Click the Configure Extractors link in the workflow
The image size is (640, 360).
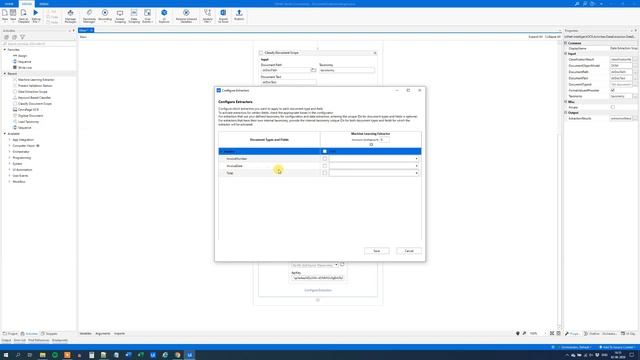[318, 290]
